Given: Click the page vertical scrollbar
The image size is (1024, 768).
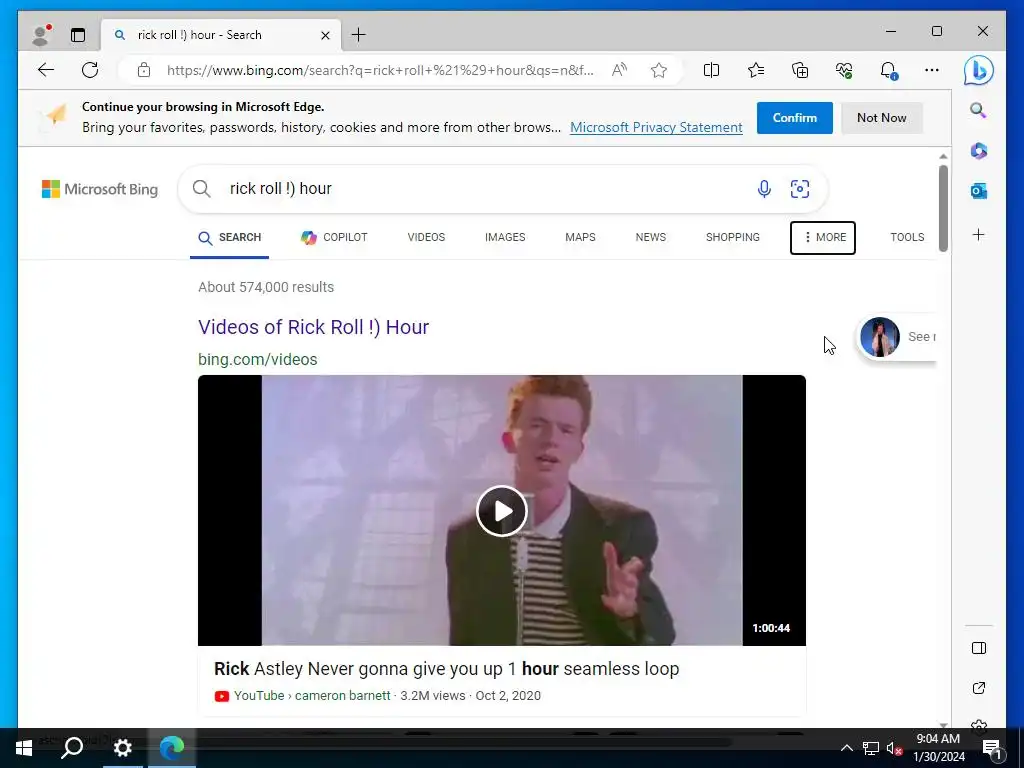Looking at the screenshot, I should click(x=943, y=208).
